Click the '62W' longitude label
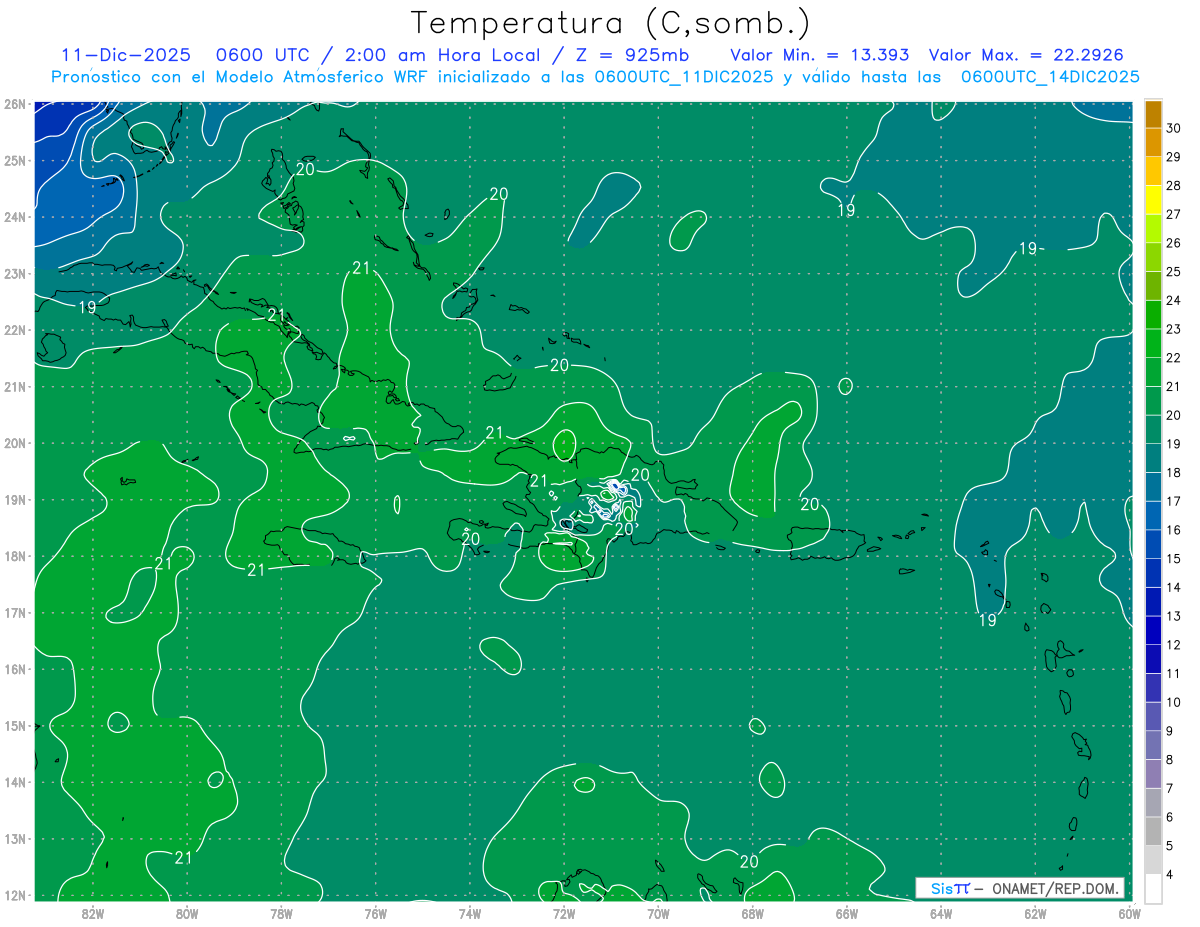The width and height of the screenshot is (1200, 927). coord(1035,913)
